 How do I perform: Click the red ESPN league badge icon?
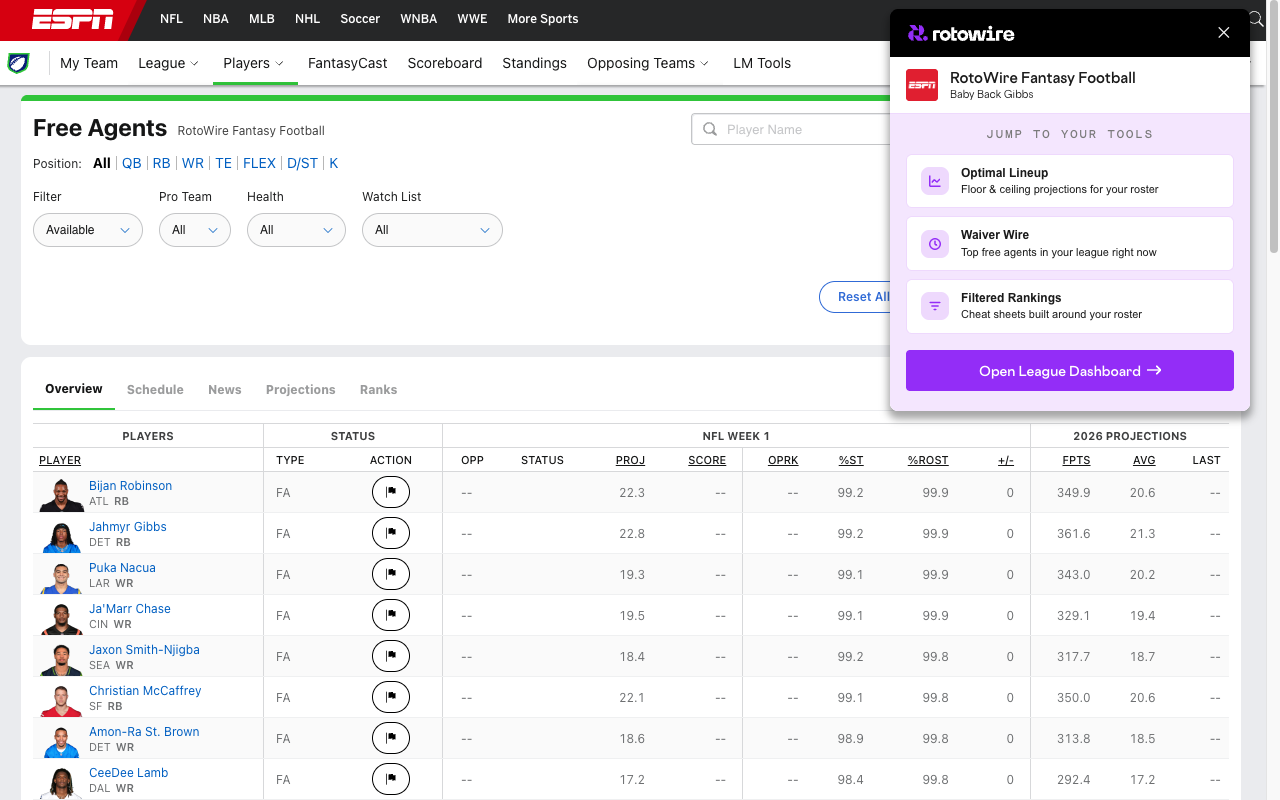pyautogui.click(x=922, y=85)
